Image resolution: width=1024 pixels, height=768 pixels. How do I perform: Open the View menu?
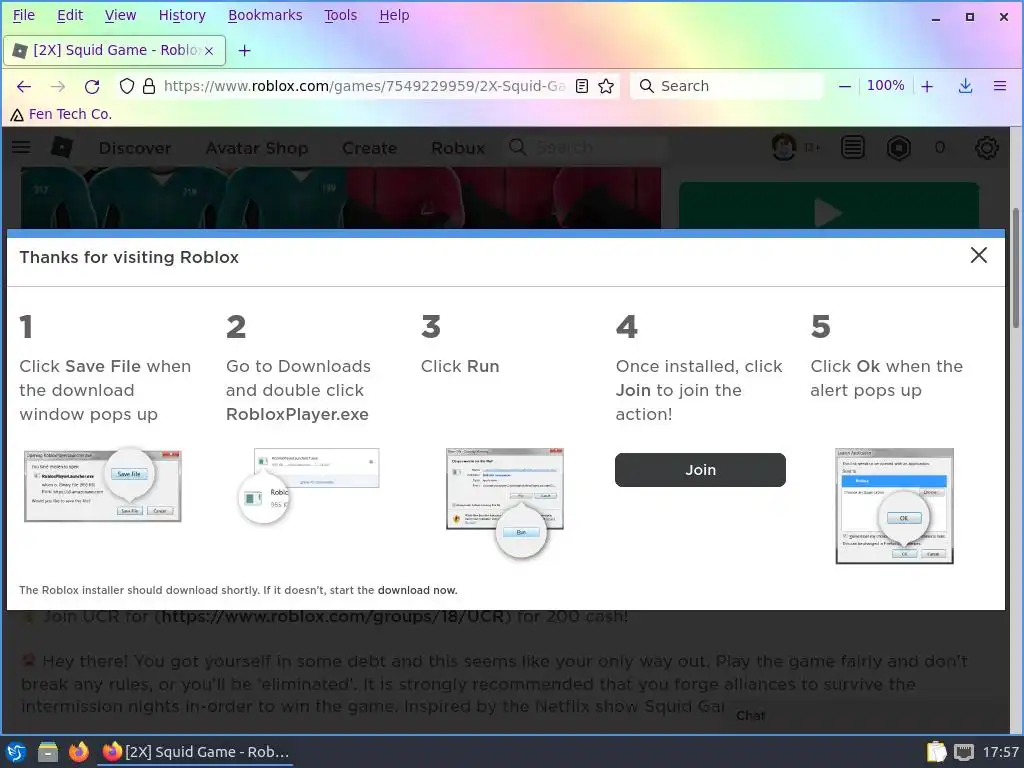[120, 15]
